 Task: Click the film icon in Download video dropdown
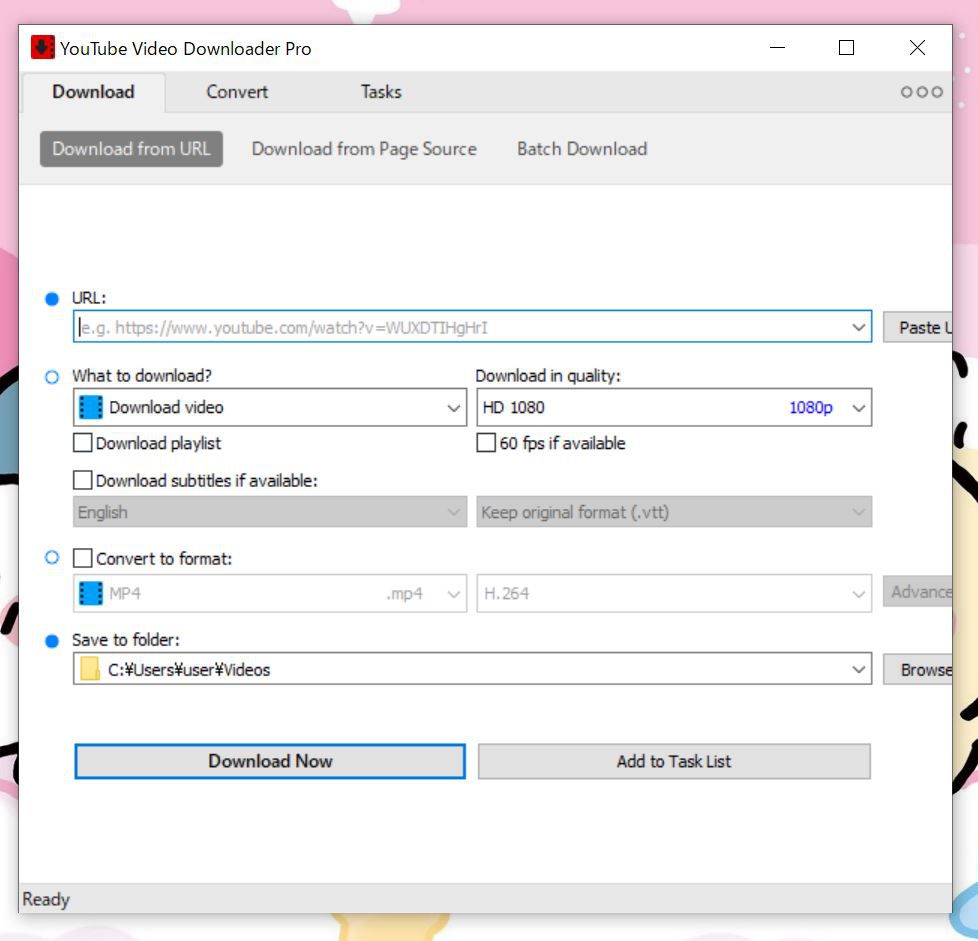point(90,407)
